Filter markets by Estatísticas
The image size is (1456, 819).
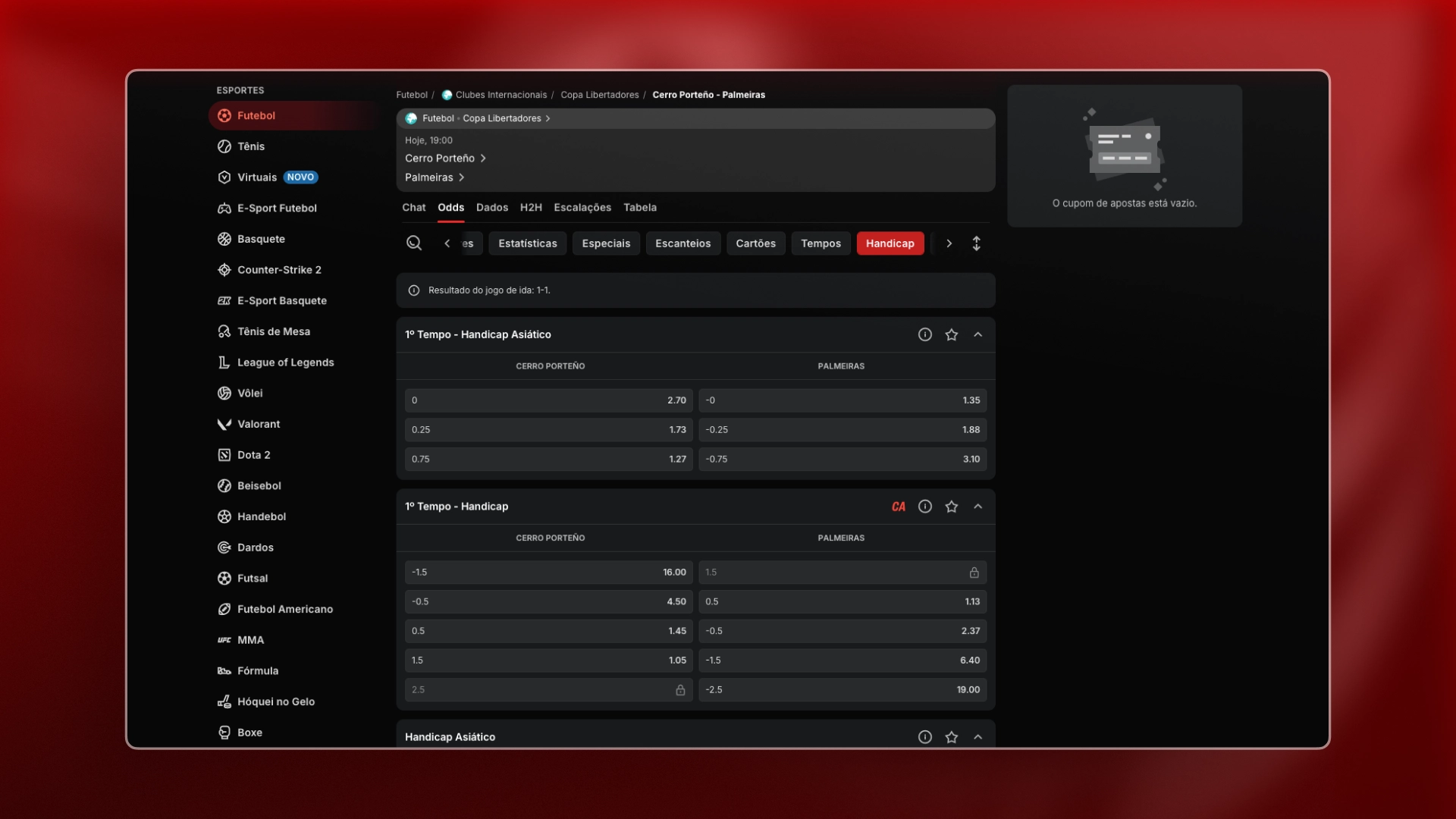pos(528,243)
